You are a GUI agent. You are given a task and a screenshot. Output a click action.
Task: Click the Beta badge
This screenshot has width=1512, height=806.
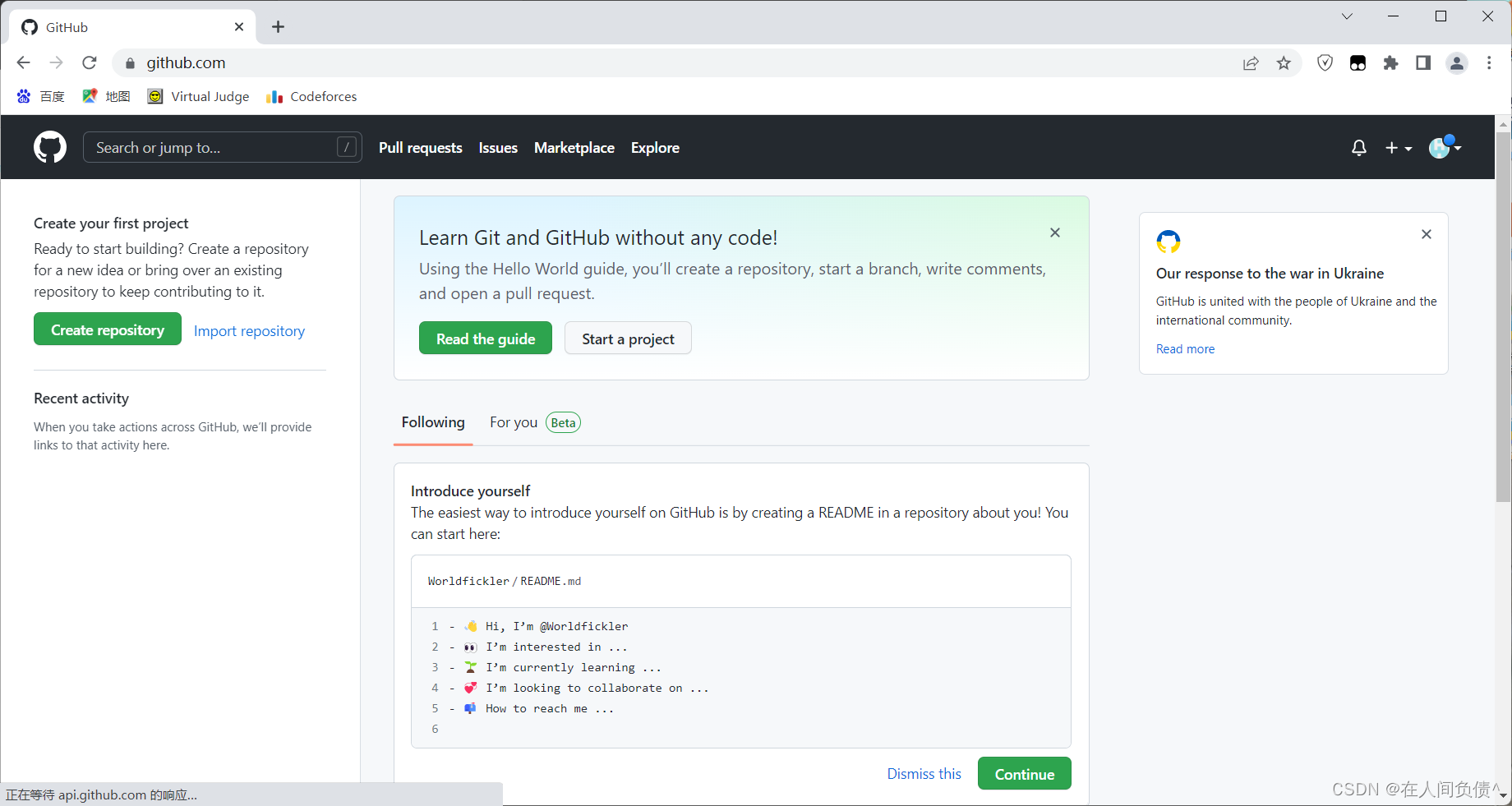pyautogui.click(x=563, y=422)
